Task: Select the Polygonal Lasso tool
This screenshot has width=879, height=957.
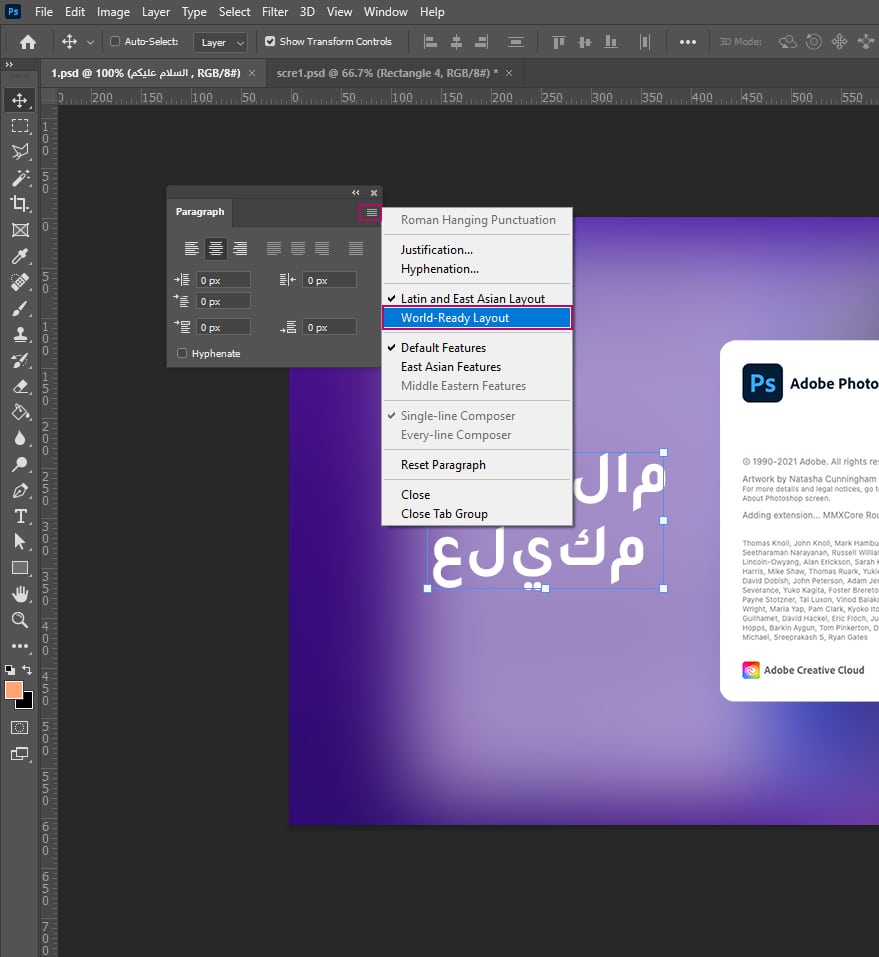Action: click(x=20, y=151)
